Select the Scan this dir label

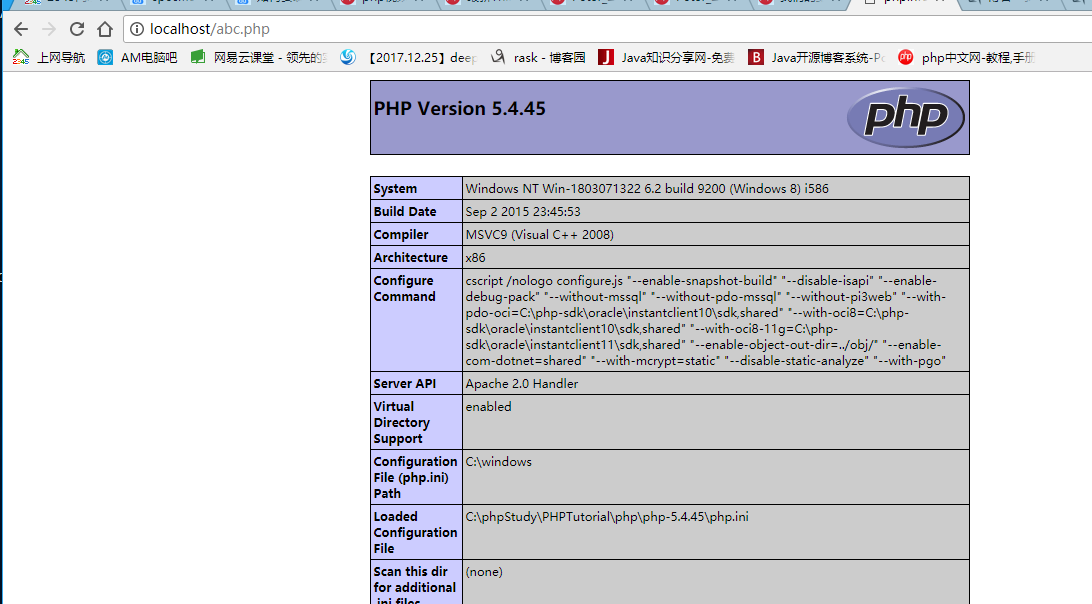tap(416, 584)
